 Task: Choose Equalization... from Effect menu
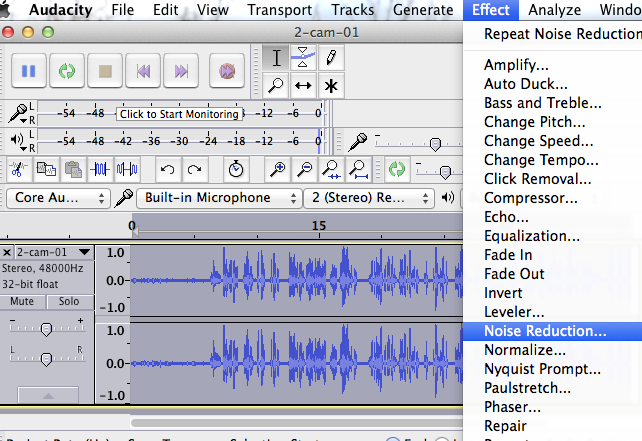click(552, 236)
